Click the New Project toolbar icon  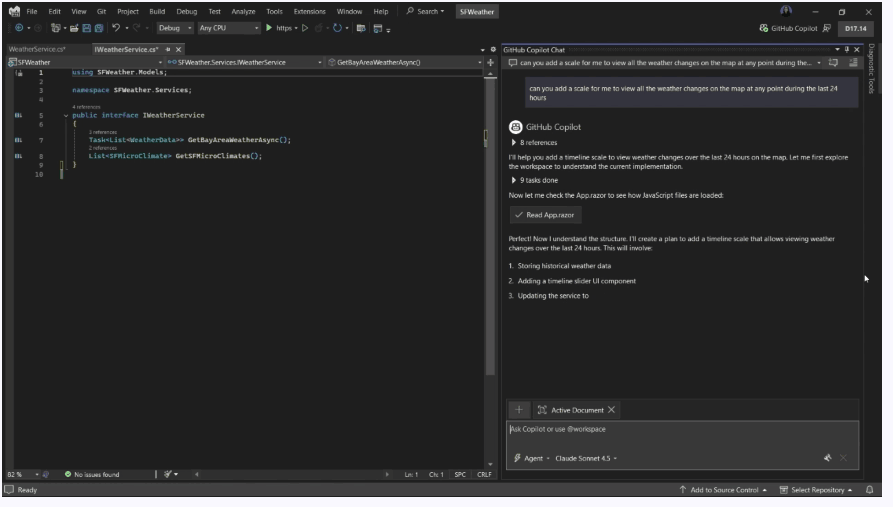pyautogui.click(x=56, y=28)
